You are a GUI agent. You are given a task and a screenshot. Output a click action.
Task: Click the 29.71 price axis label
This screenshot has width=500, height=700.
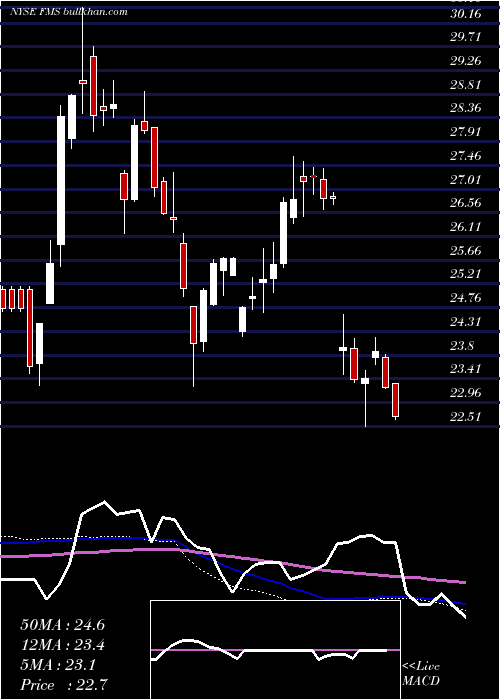(466, 37)
